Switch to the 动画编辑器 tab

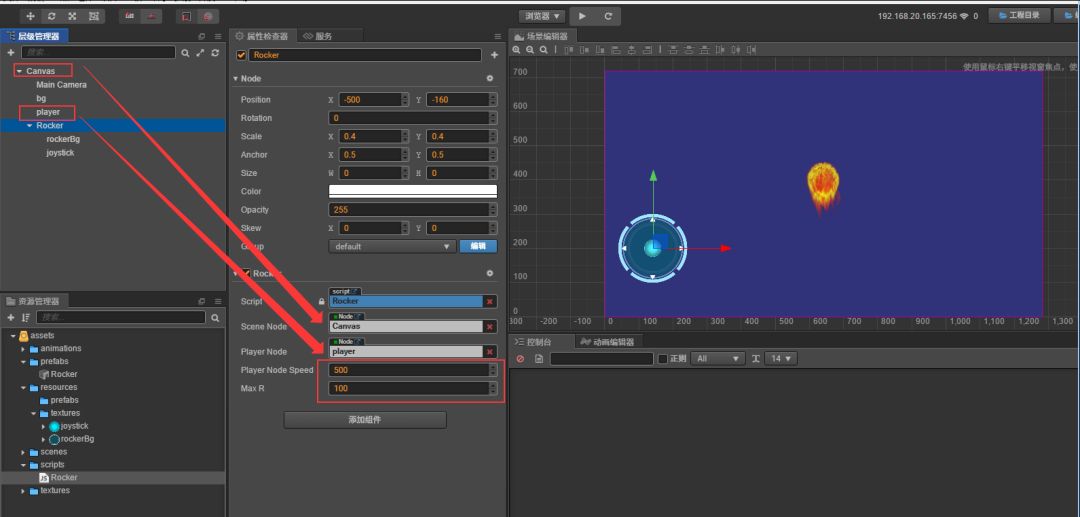pos(608,341)
